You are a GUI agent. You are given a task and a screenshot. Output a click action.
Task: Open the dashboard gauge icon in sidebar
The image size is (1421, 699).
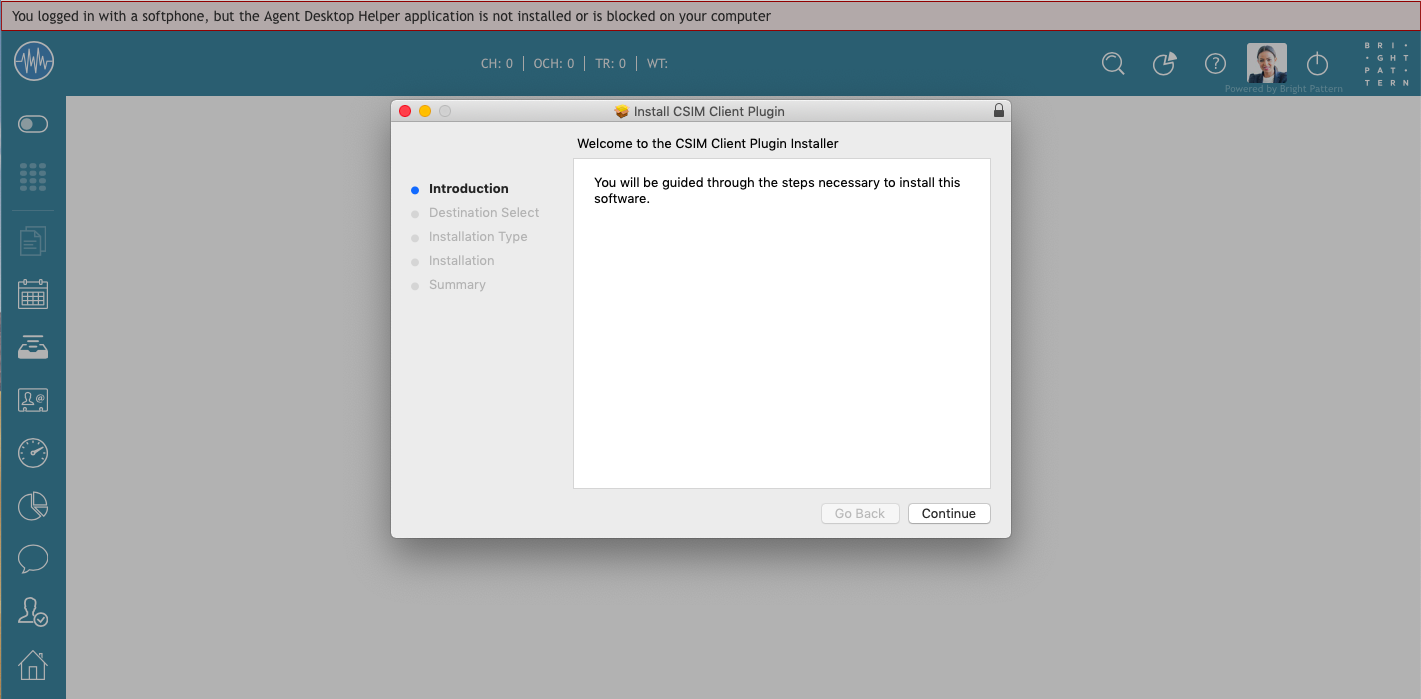click(33, 453)
